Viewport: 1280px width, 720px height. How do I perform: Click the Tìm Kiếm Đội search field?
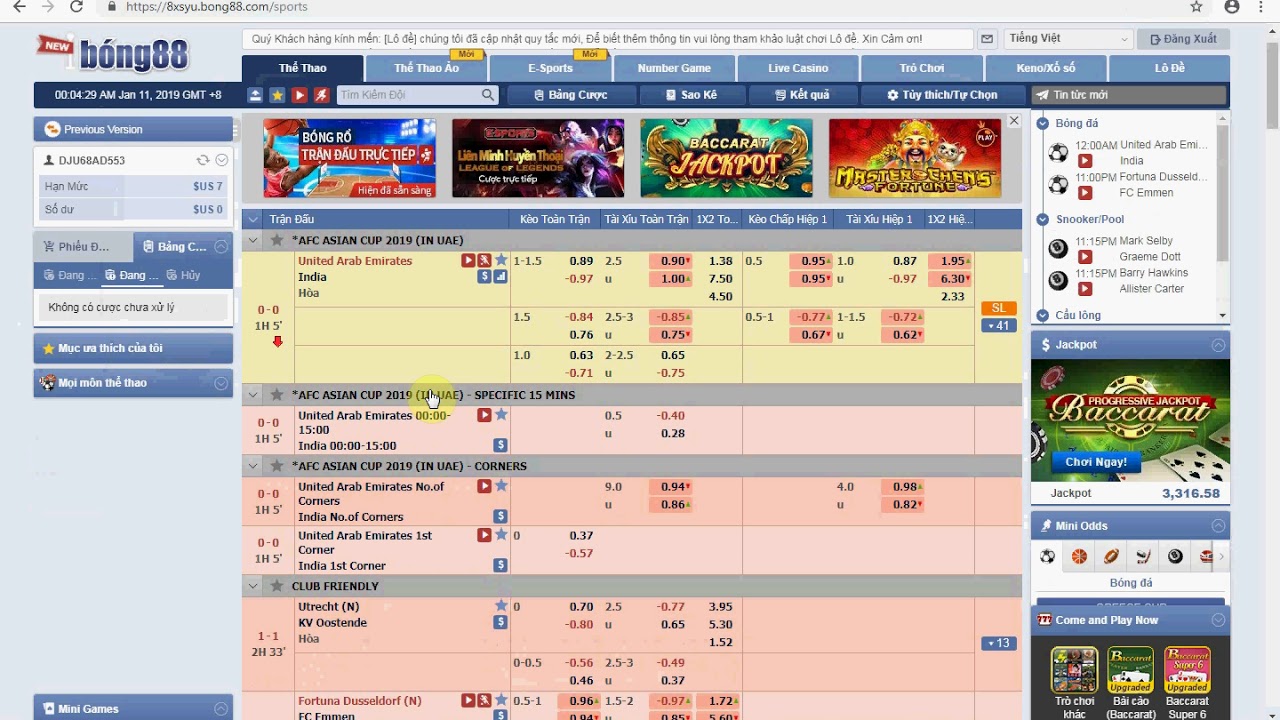pyautogui.click(x=408, y=95)
